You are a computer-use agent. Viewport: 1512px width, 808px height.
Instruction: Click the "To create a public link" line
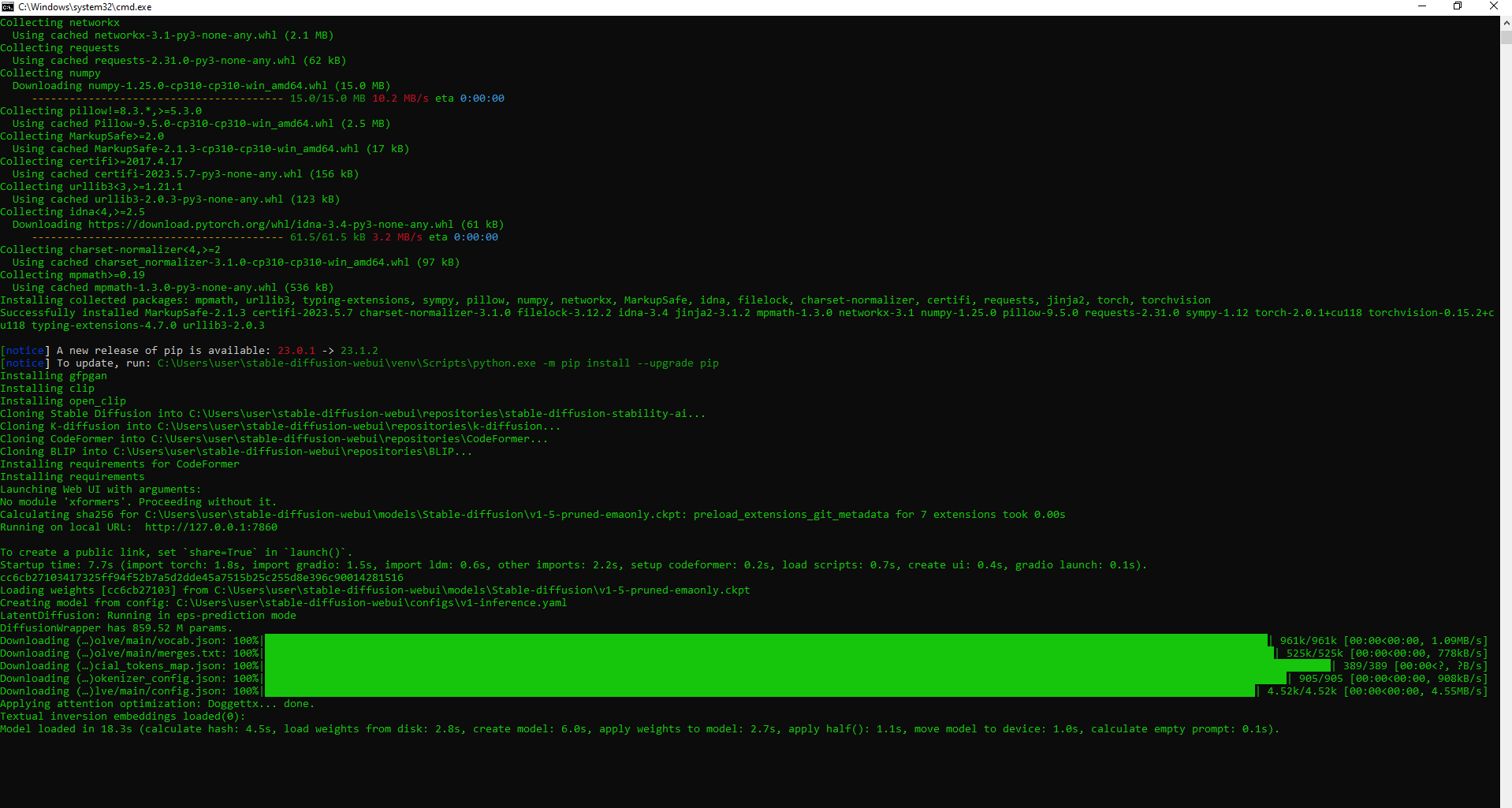click(177, 553)
